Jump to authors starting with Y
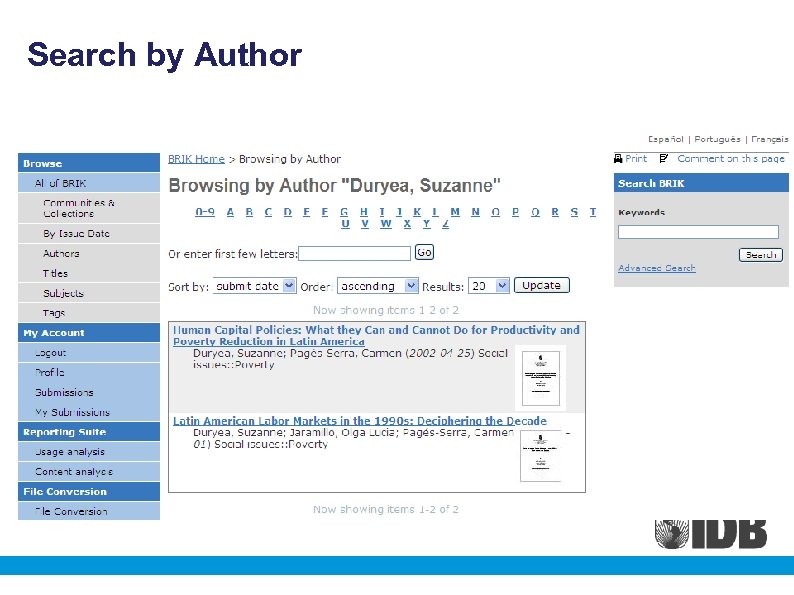This screenshot has width=794, height=595. pyautogui.click(x=426, y=224)
